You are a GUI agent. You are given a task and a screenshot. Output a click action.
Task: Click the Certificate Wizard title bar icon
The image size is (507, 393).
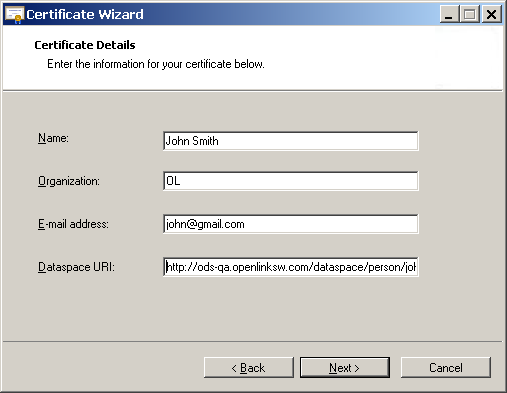14,15
